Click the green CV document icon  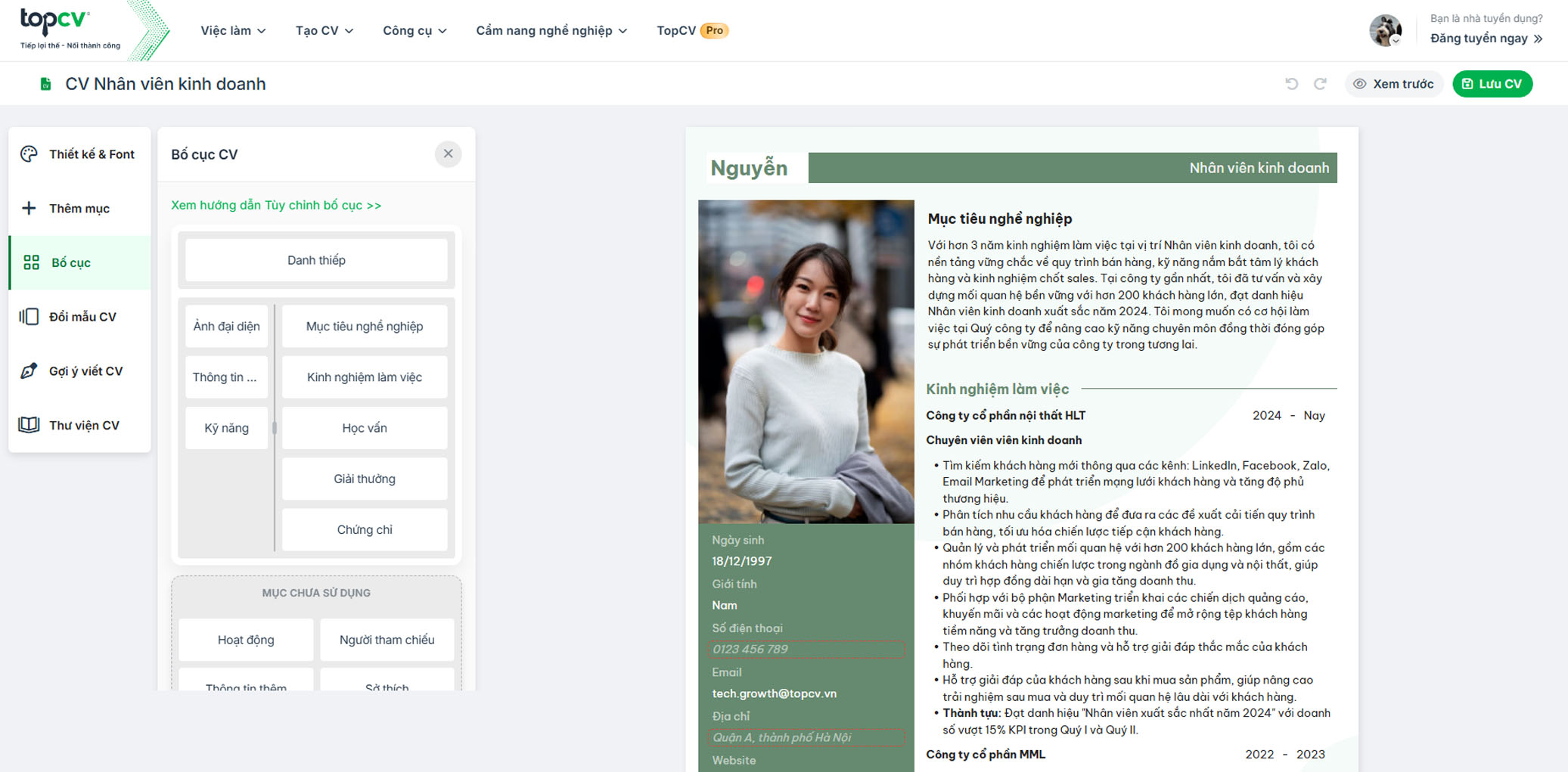[x=45, y=84]
